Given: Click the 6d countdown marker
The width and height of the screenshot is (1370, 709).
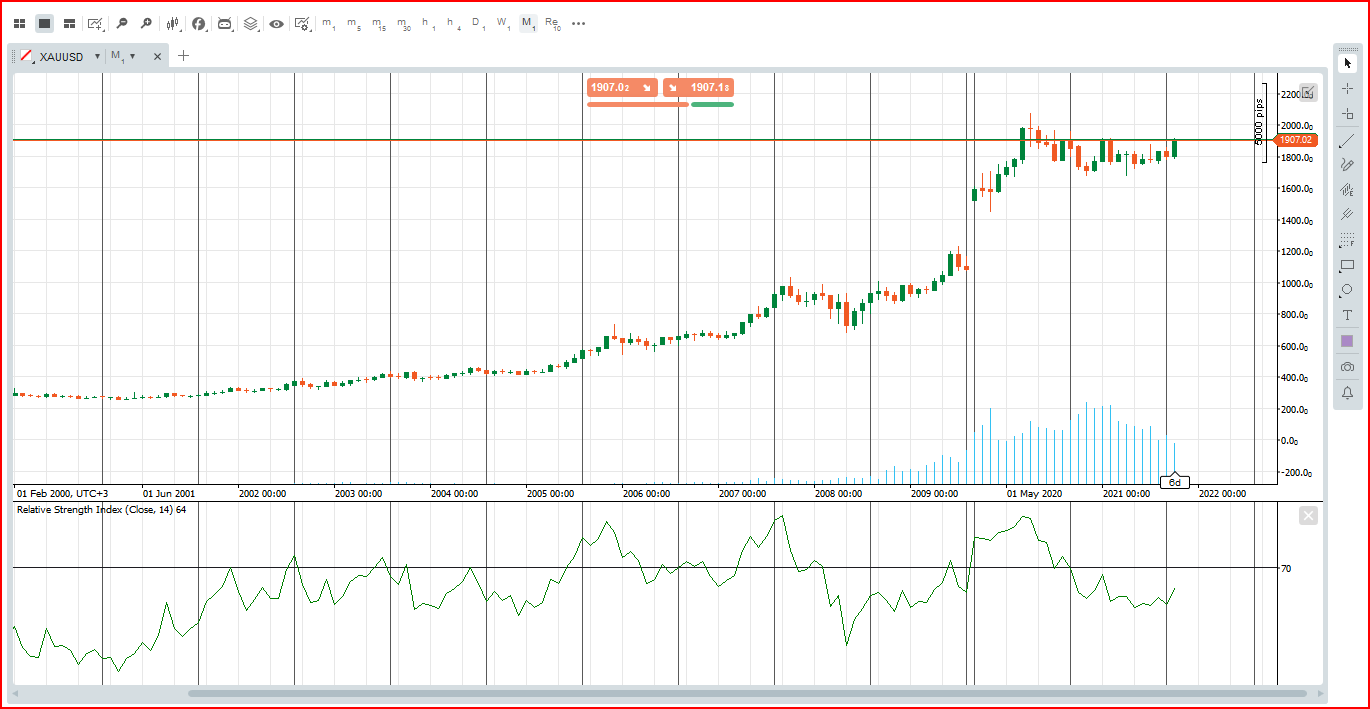Looking at the screenshot, I should pyautogui.click(x=1176, y=483).
